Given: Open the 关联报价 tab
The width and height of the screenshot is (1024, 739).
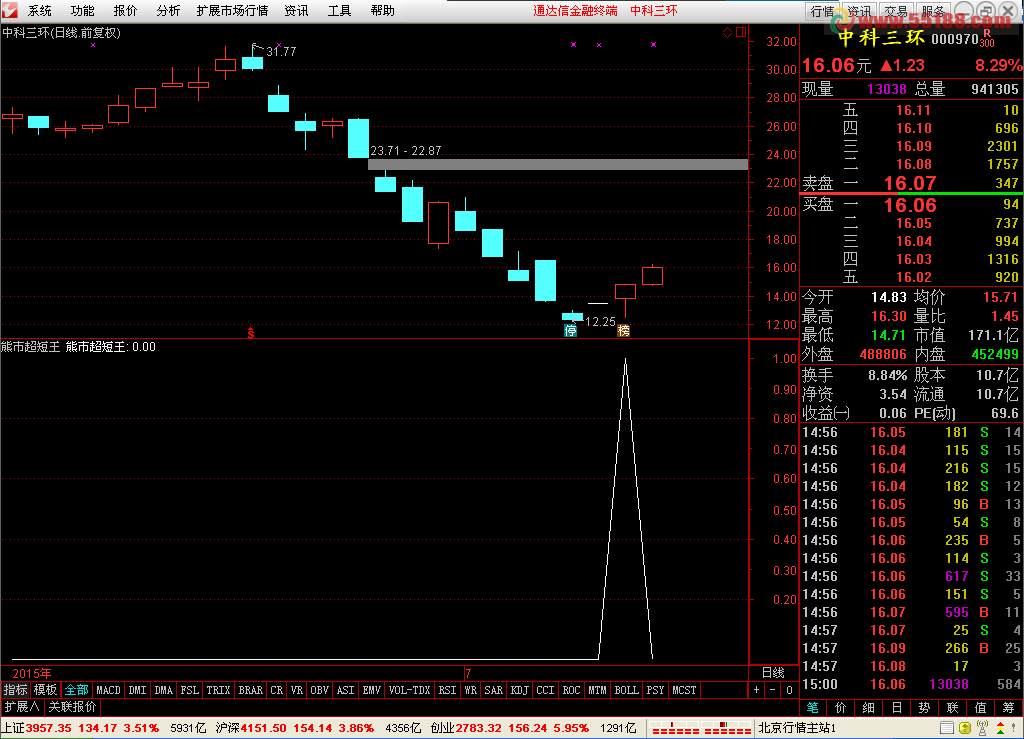Looking at the screenshot, I should pos(72,706).
